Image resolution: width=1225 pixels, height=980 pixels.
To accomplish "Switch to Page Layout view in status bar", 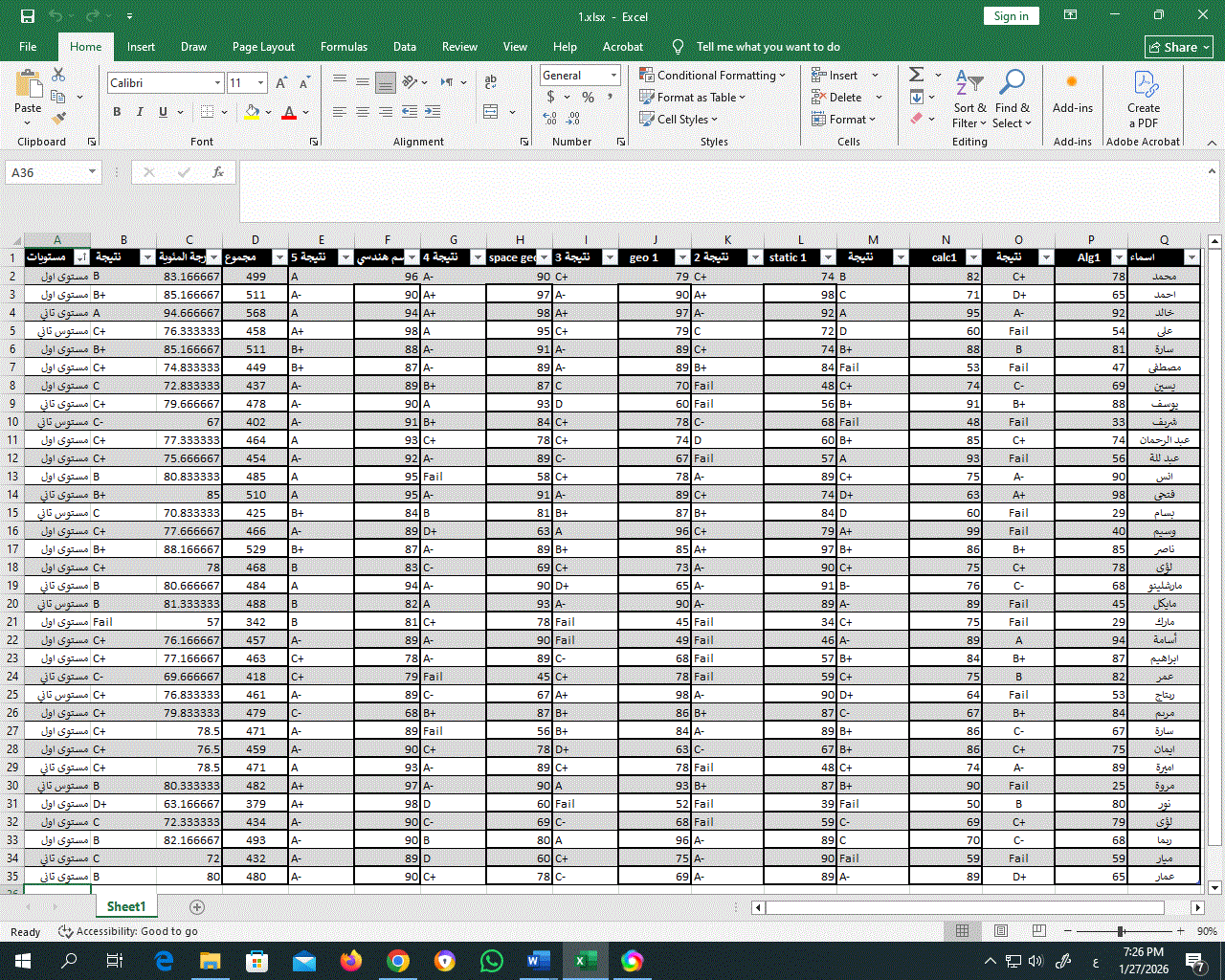I will tap(1000, 930).
